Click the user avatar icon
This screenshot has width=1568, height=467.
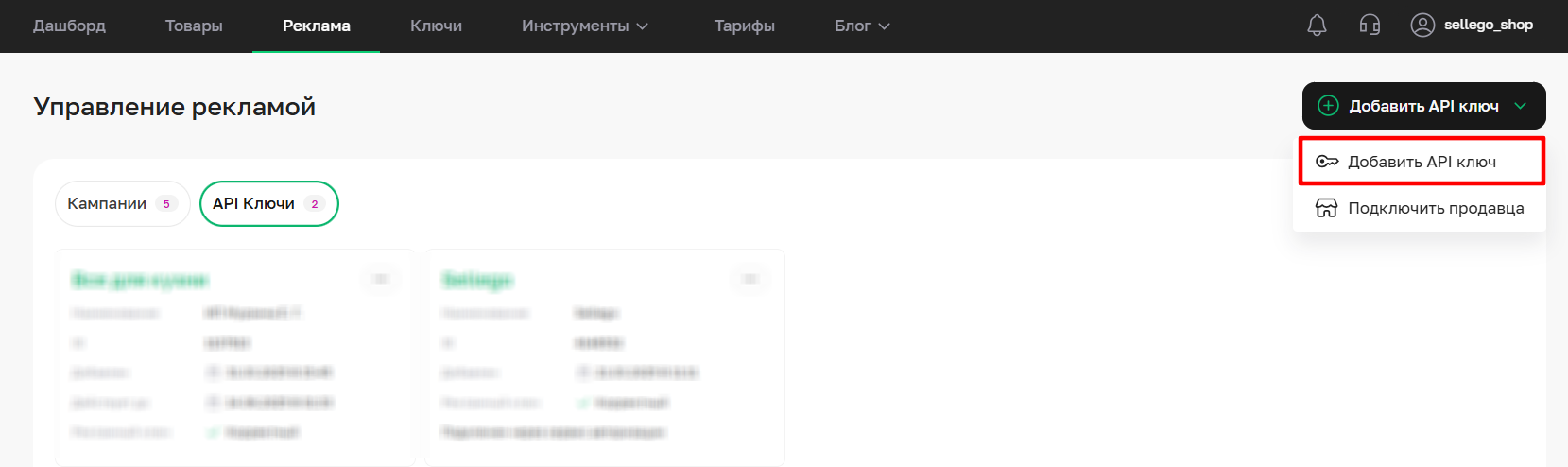(1422, 26)
